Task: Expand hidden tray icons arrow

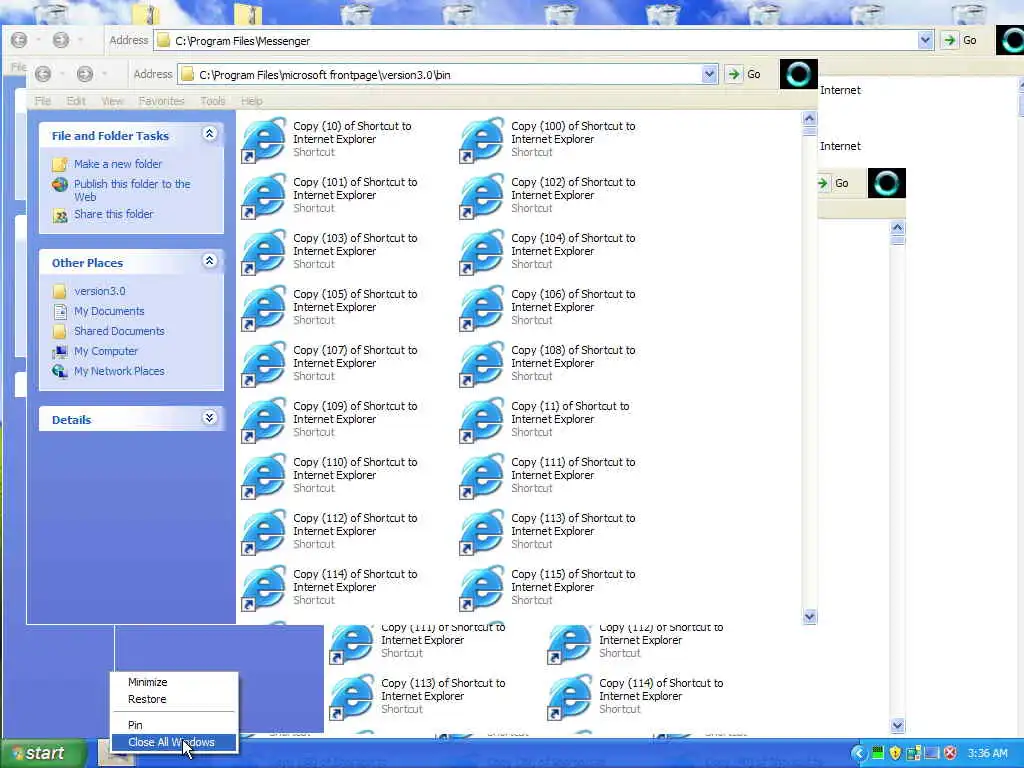Action: [859, 754]
